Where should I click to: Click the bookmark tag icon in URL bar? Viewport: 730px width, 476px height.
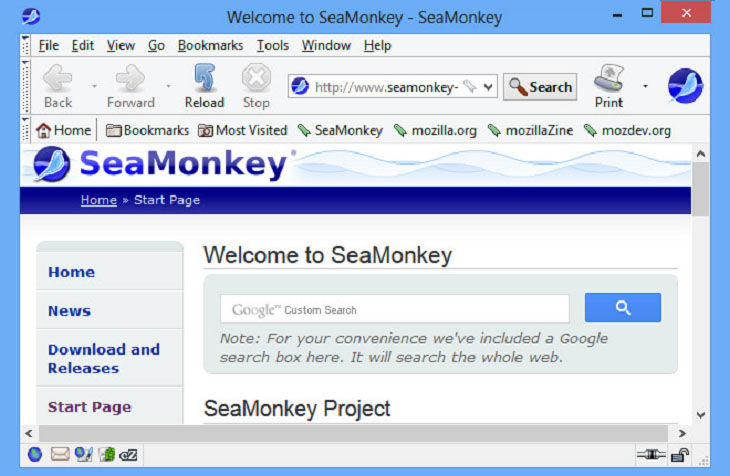point(470,87)
